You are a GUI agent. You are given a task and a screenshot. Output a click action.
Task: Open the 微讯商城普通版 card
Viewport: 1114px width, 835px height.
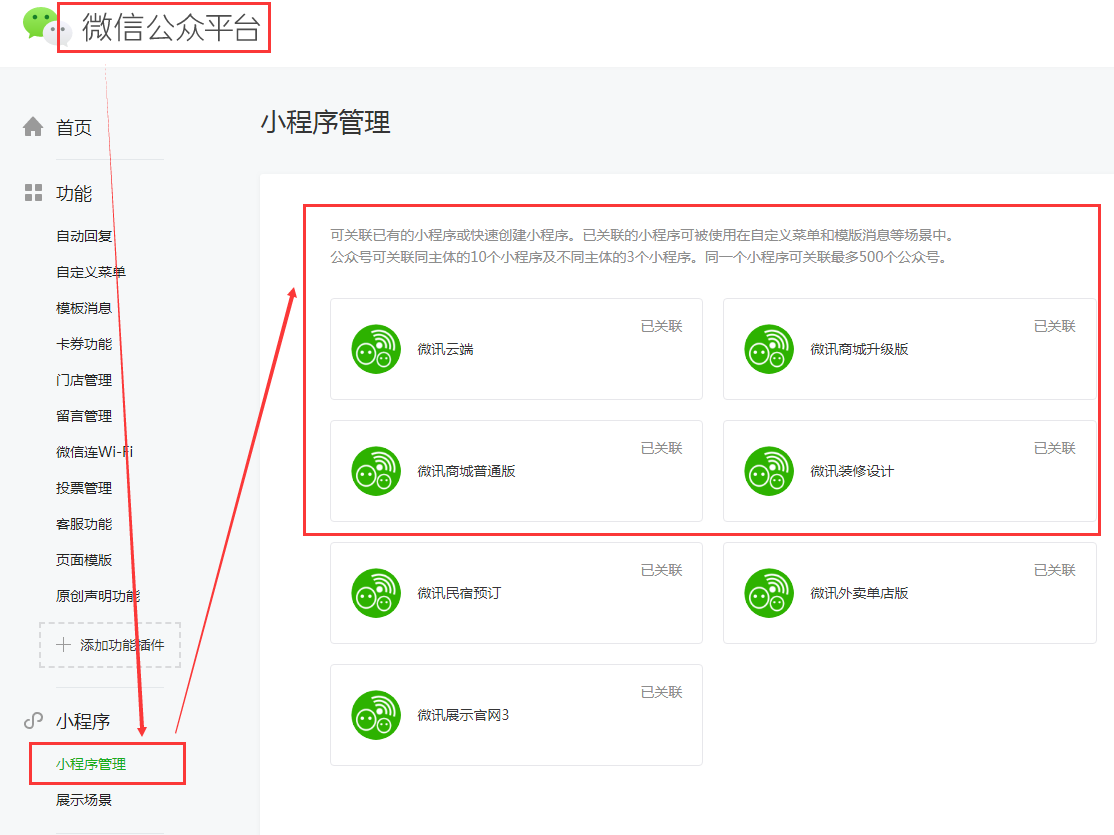click(516, 471)
